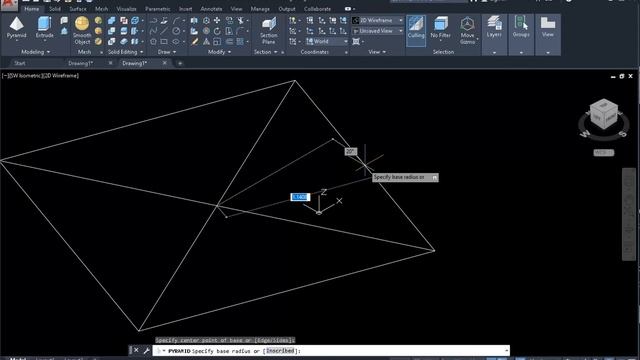Click the command line customize wrench icon
Screen dimensions: 640x360
pyautogui.click(x=147, y=351)
